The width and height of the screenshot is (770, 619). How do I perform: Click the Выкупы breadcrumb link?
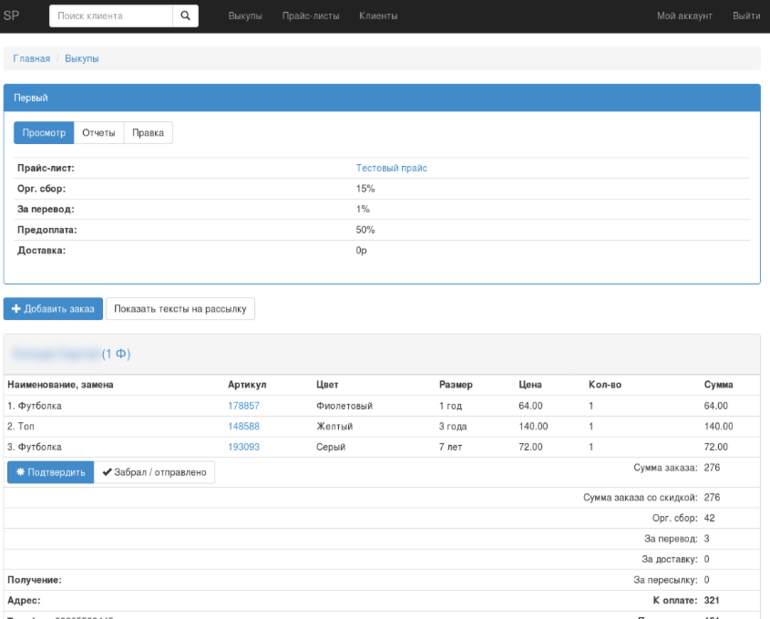click(82, 59)
